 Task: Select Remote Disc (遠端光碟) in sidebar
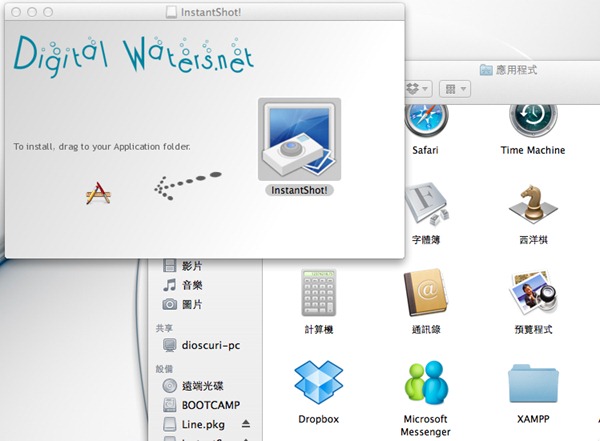[x=205, y=385]
